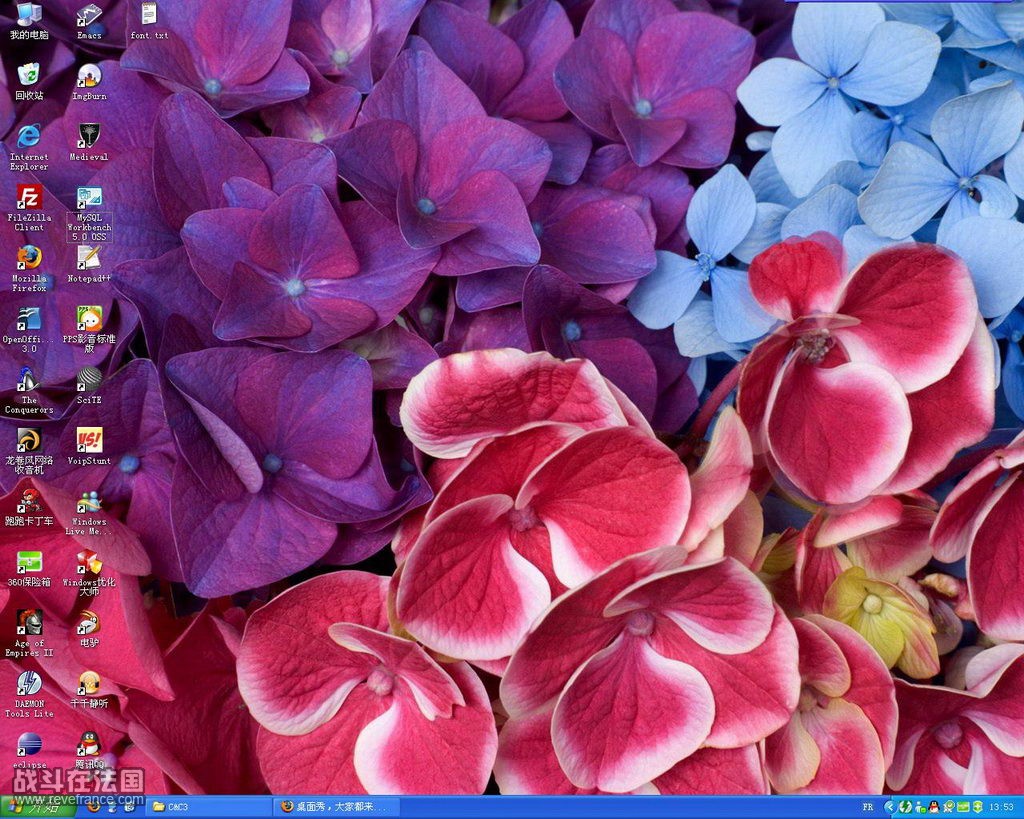Select the DAEMON Tools Lite icon
The image size is (1024, 819).
pos(29,694)
